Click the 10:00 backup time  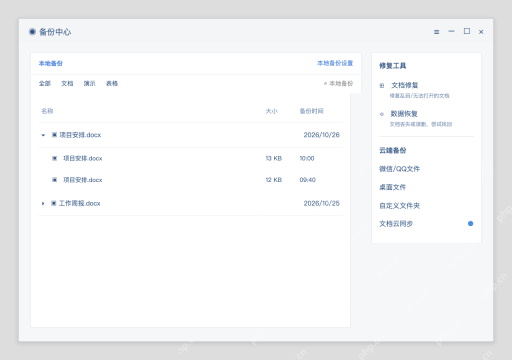[x=307, y=158]
